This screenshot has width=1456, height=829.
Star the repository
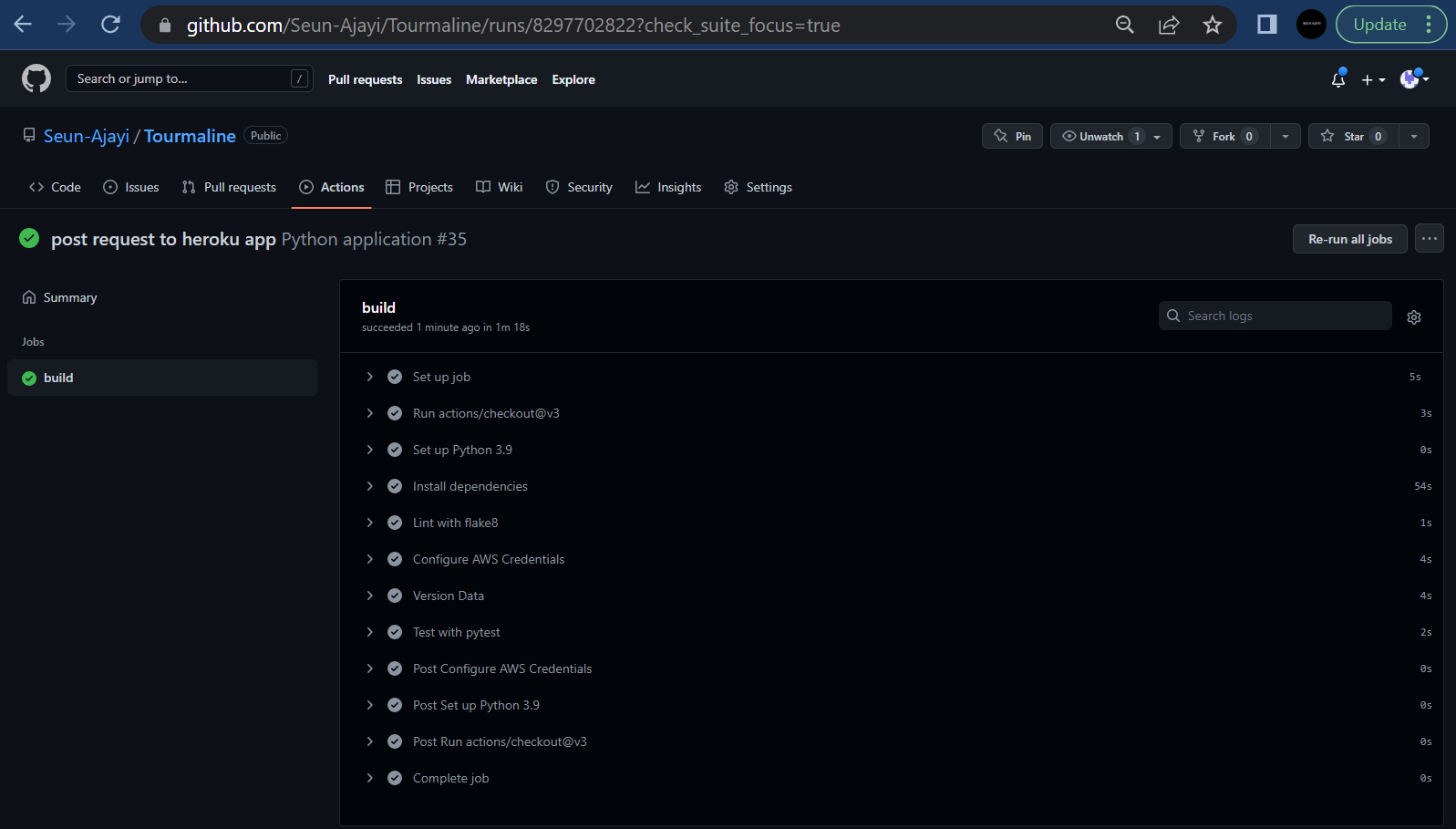pos(1353,136)
